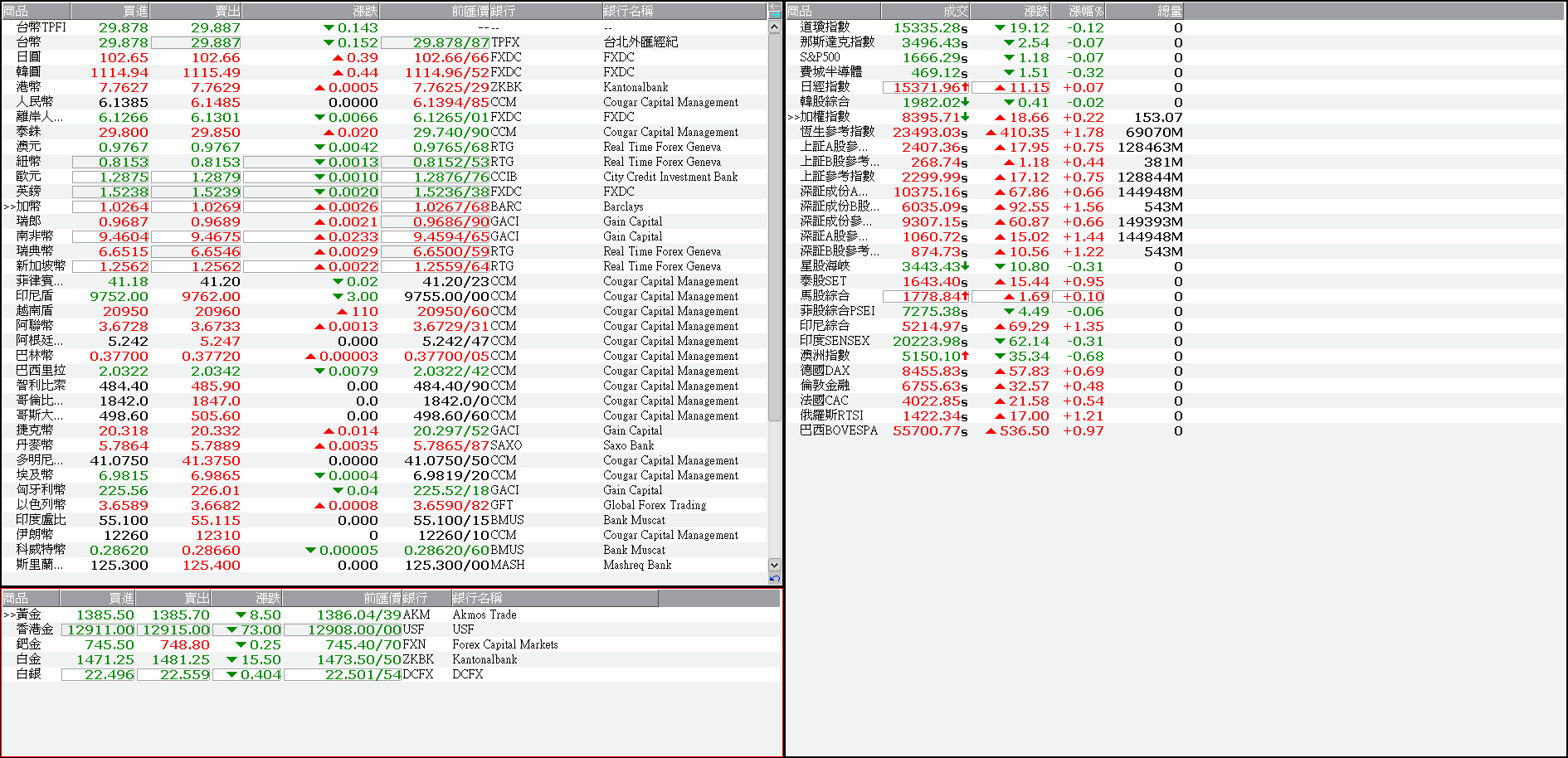
Task: Select the 黃金 gold row
Action: (391, 615)
